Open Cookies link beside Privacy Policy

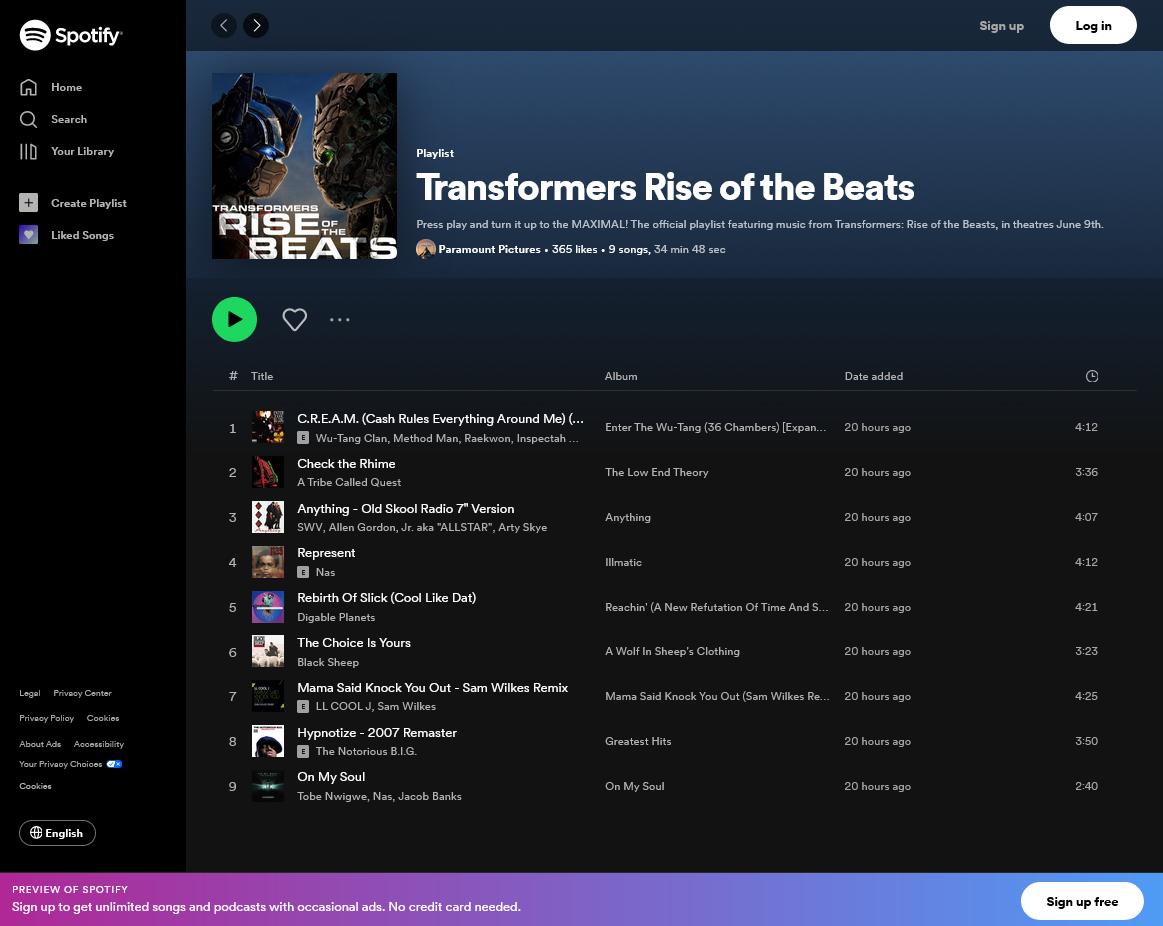[103, 718]
